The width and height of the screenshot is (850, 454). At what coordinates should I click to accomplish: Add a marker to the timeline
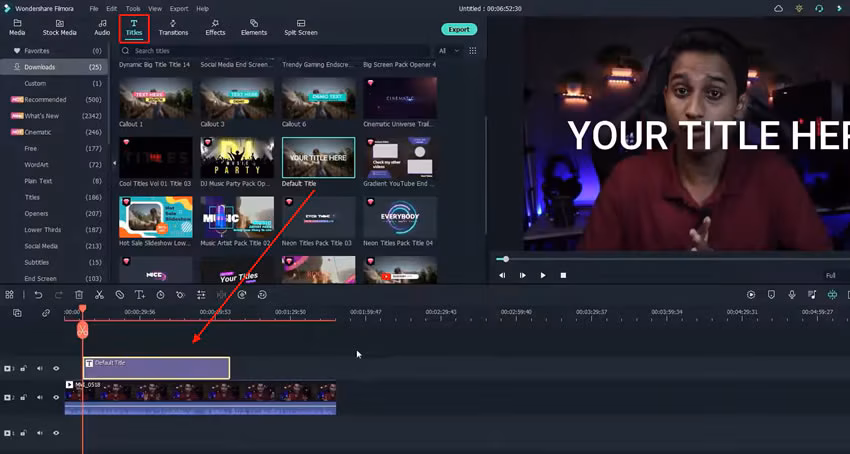771,295
